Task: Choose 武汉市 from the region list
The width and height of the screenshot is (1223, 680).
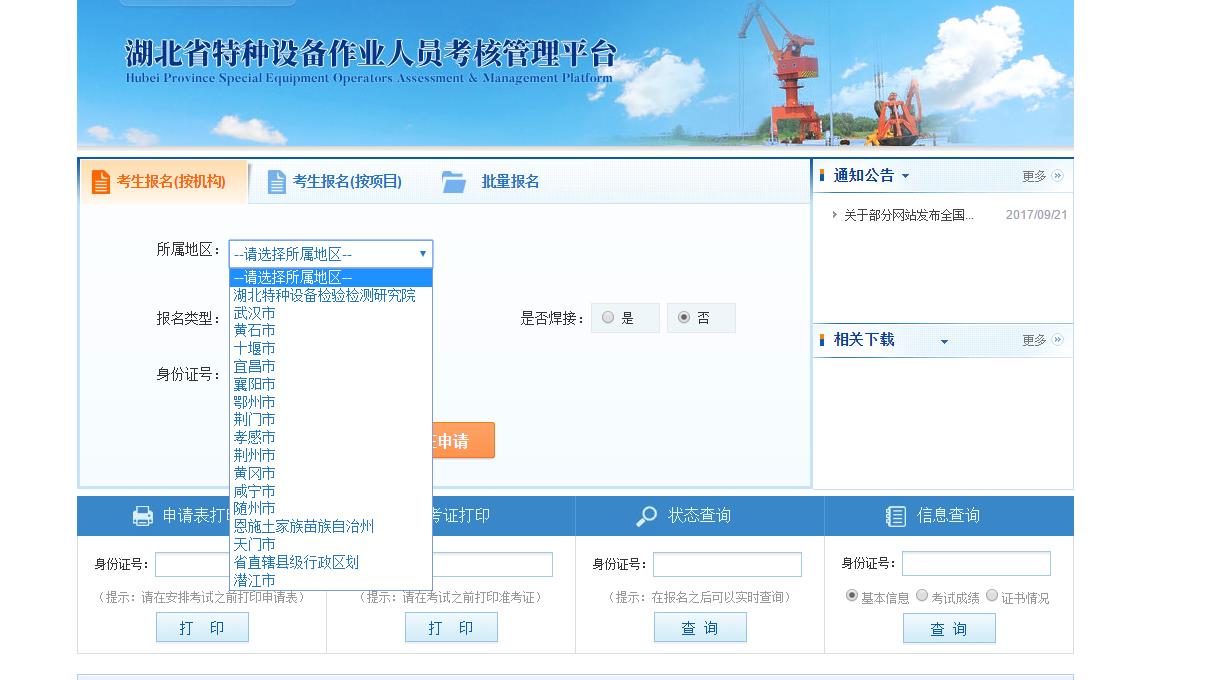Action: click(x=255, y=313)
